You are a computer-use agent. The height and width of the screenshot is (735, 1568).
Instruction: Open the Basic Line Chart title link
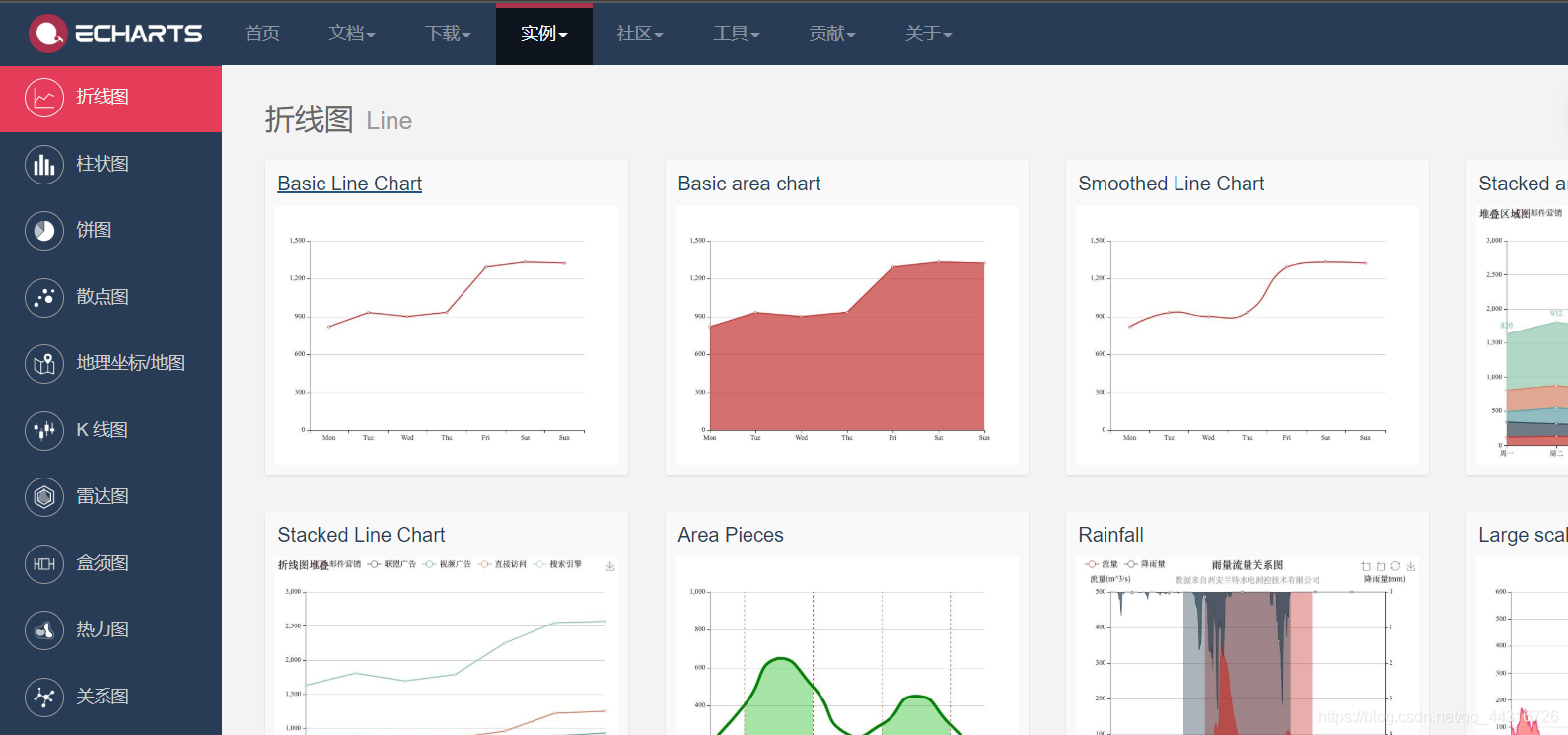pos(350,184)
